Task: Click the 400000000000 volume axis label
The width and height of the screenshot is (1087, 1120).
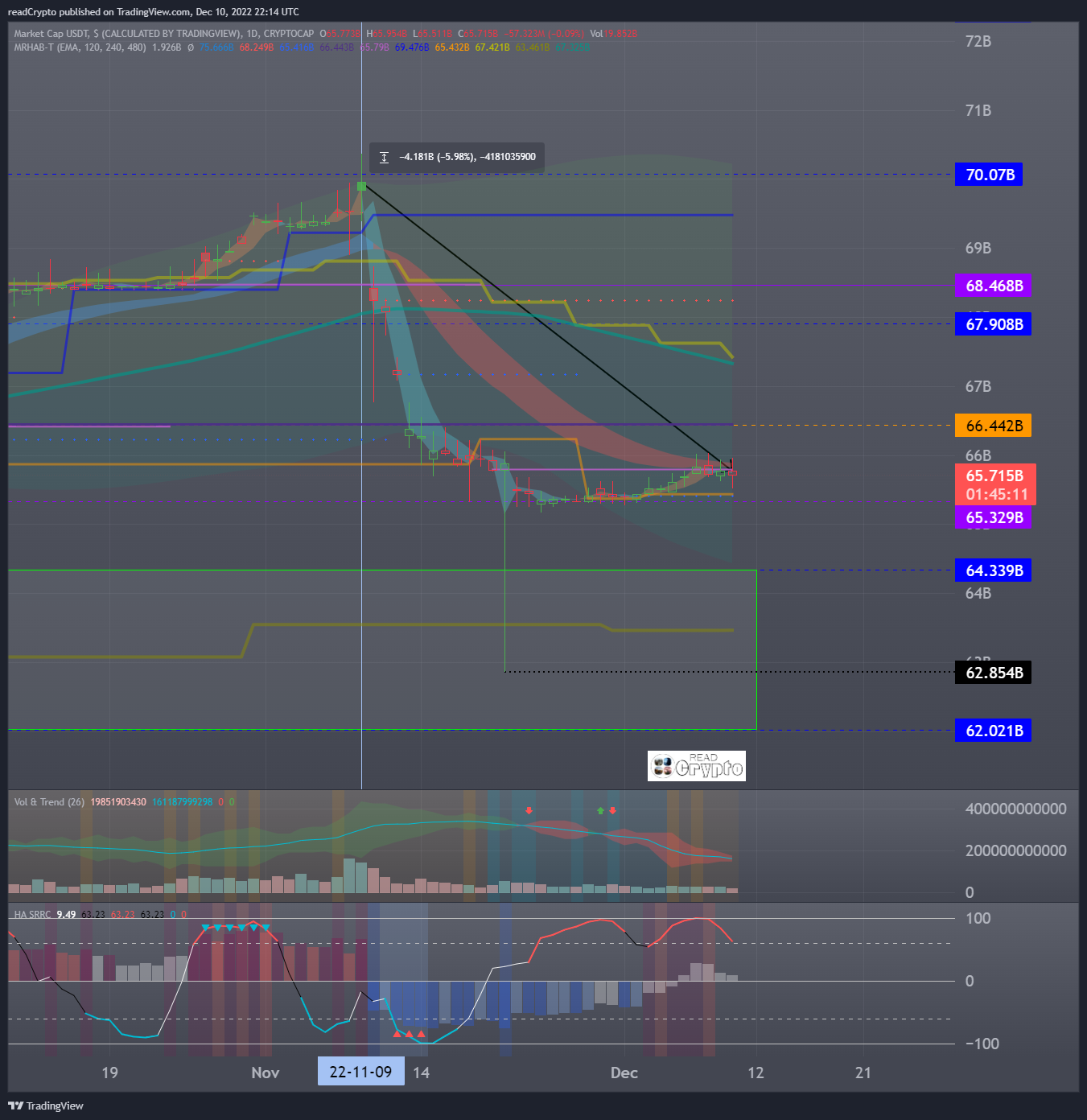Action: pyautogui.click(x=1016, y=809)
